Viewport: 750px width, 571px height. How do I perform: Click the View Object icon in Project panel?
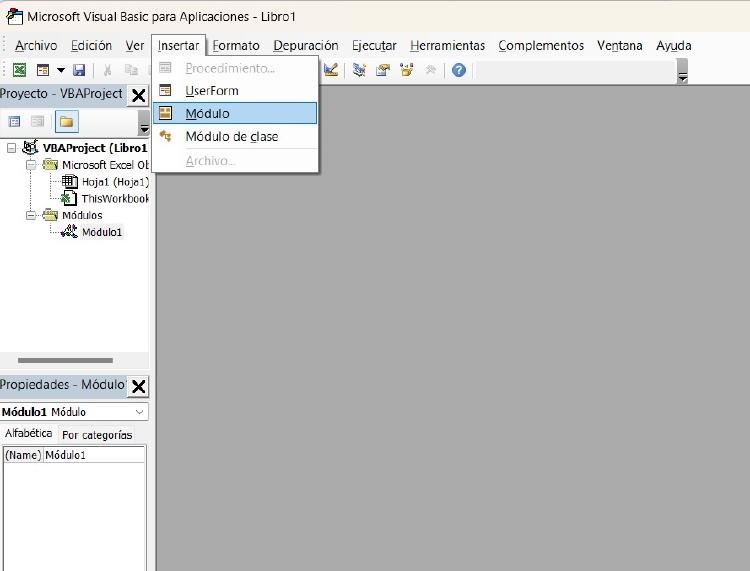click(x=37, y=121)
